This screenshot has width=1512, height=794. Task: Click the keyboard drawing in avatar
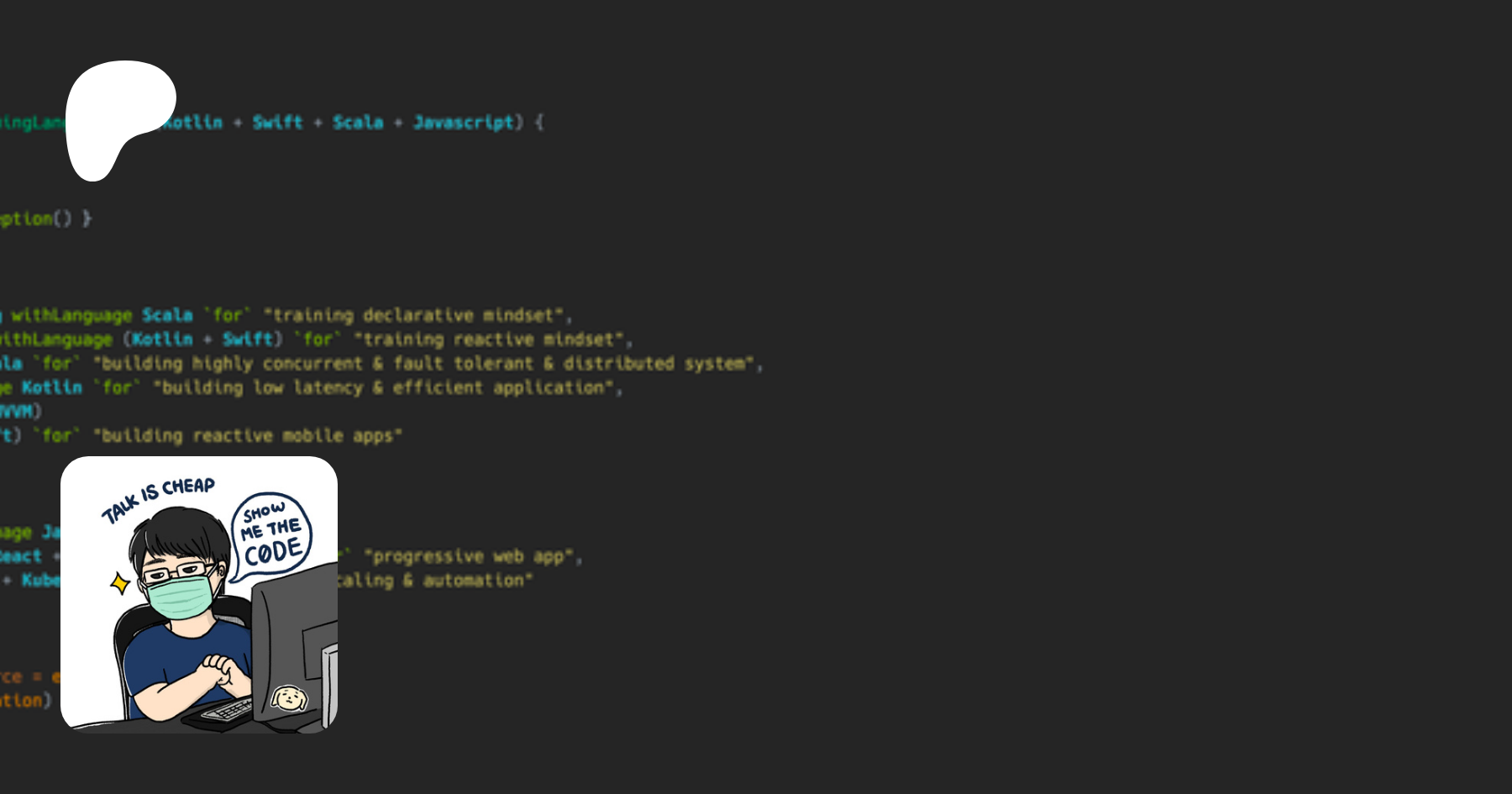[x=227, y=711]
